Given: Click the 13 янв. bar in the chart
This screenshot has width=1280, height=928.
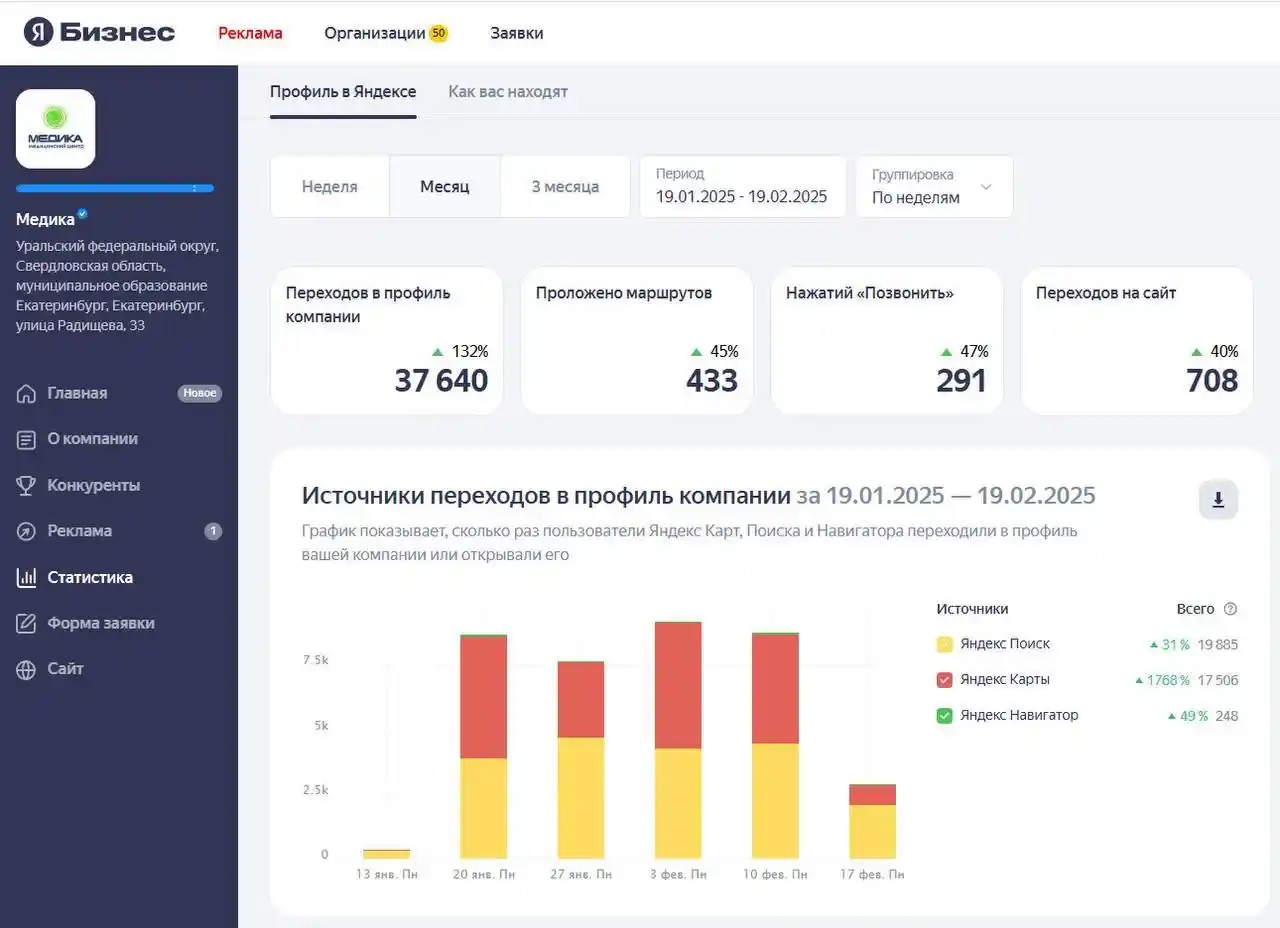Looking at the screenshot, I should coord(386,854).
